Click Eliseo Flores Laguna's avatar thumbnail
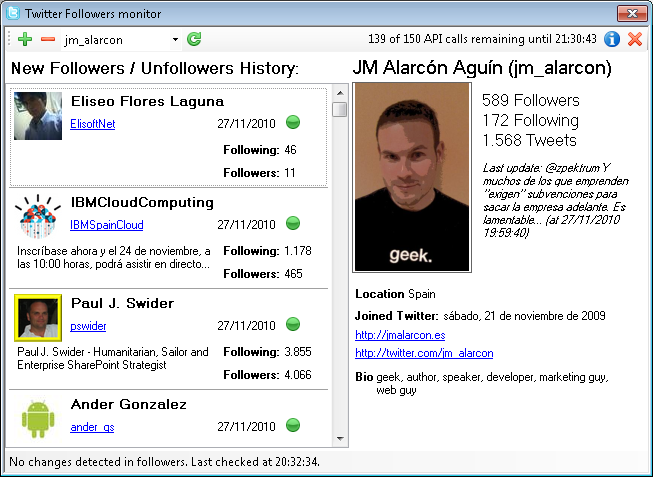 pos(38,116)
